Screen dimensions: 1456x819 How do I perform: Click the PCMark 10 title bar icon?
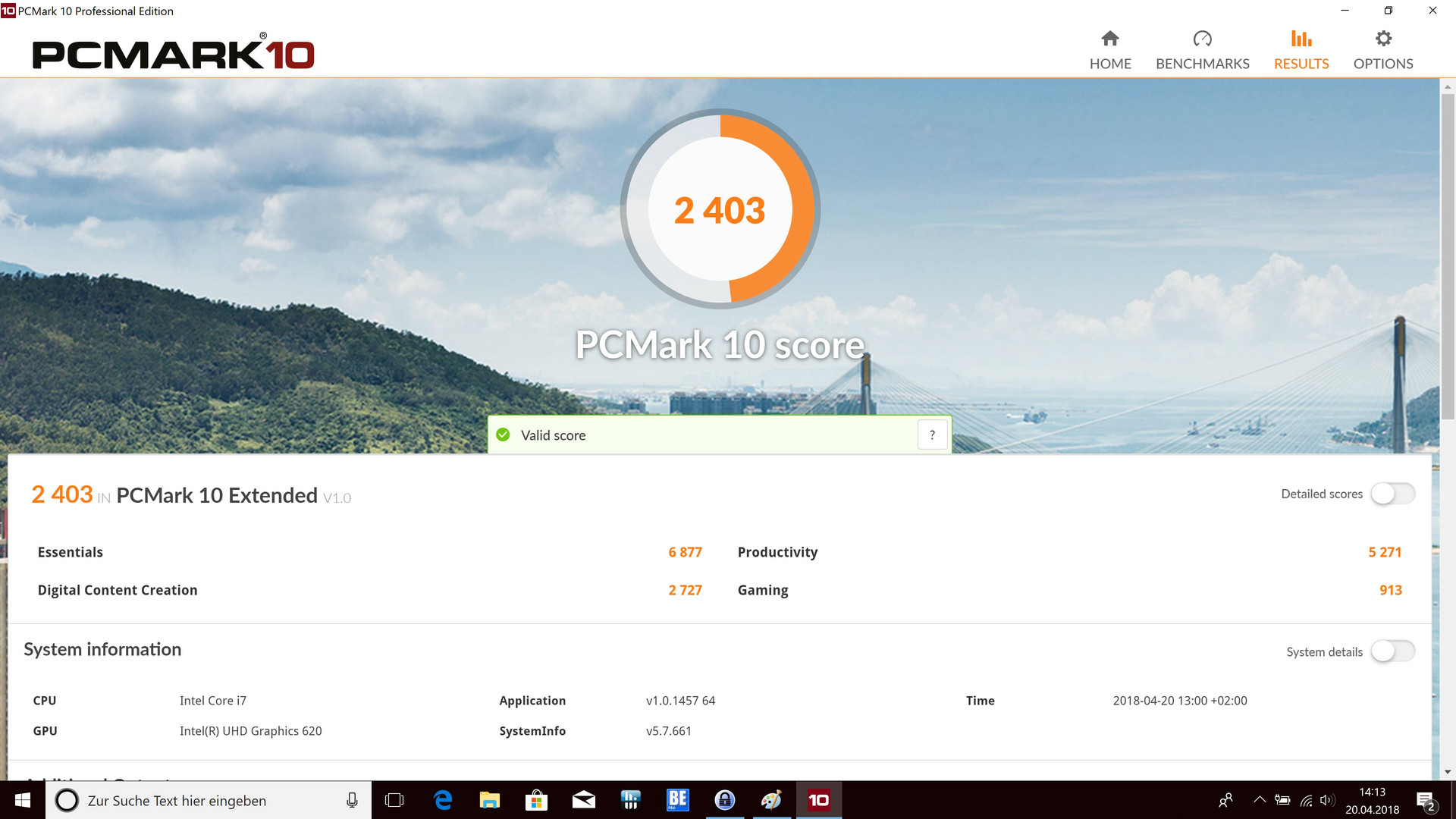coord(8,11)
